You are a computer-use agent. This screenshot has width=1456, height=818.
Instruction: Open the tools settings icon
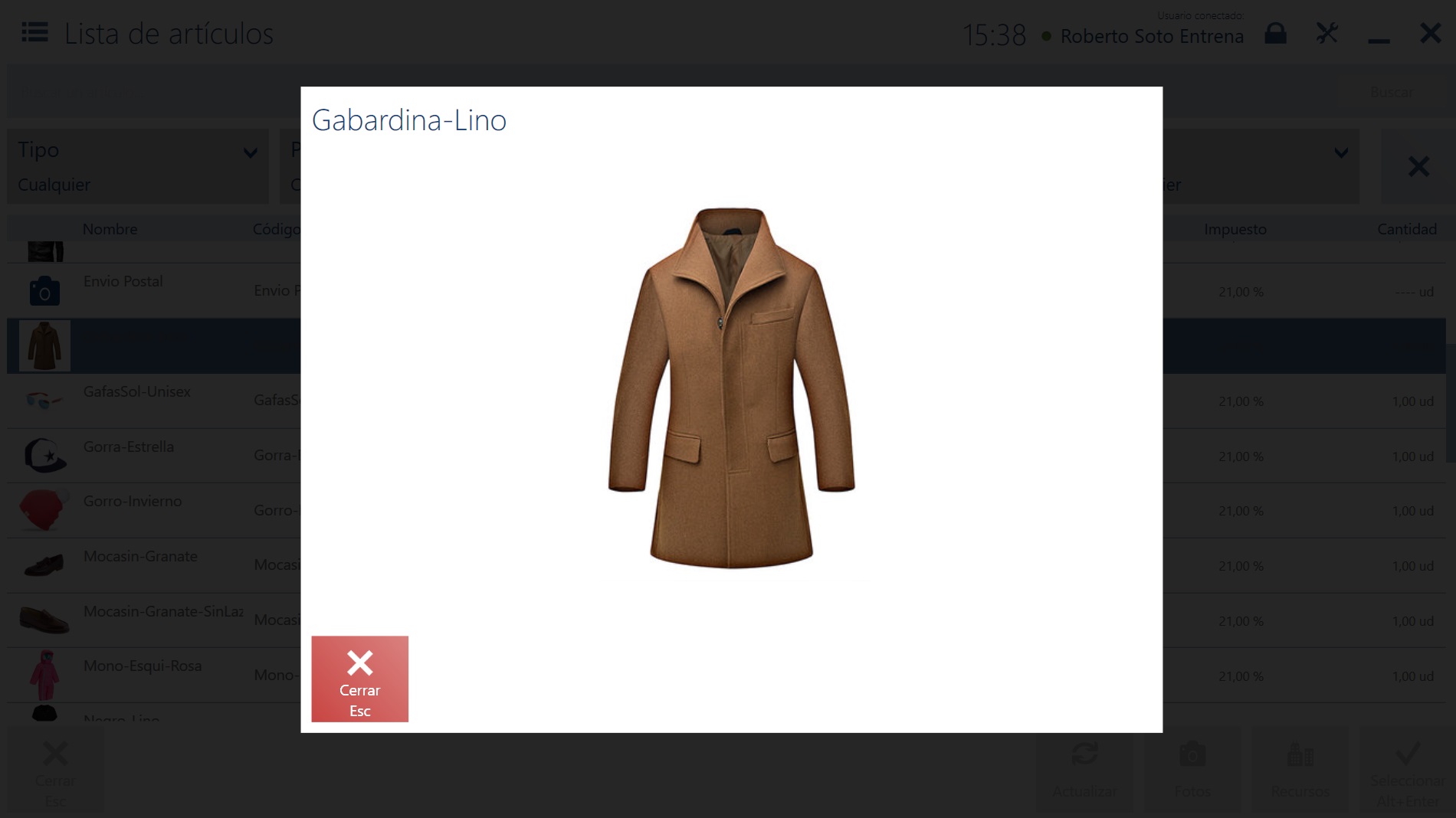tap(1326, 34)
